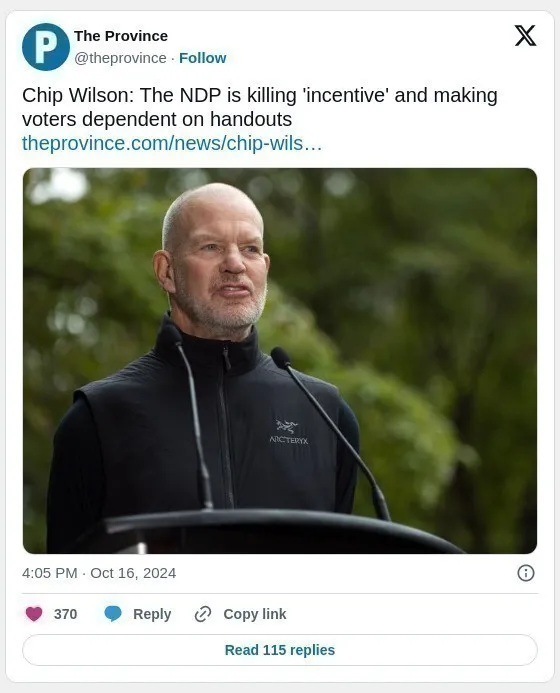This screenshot has height=693, width=560.
Task: Click the 370 likes count
Action: tap(65, 614)
